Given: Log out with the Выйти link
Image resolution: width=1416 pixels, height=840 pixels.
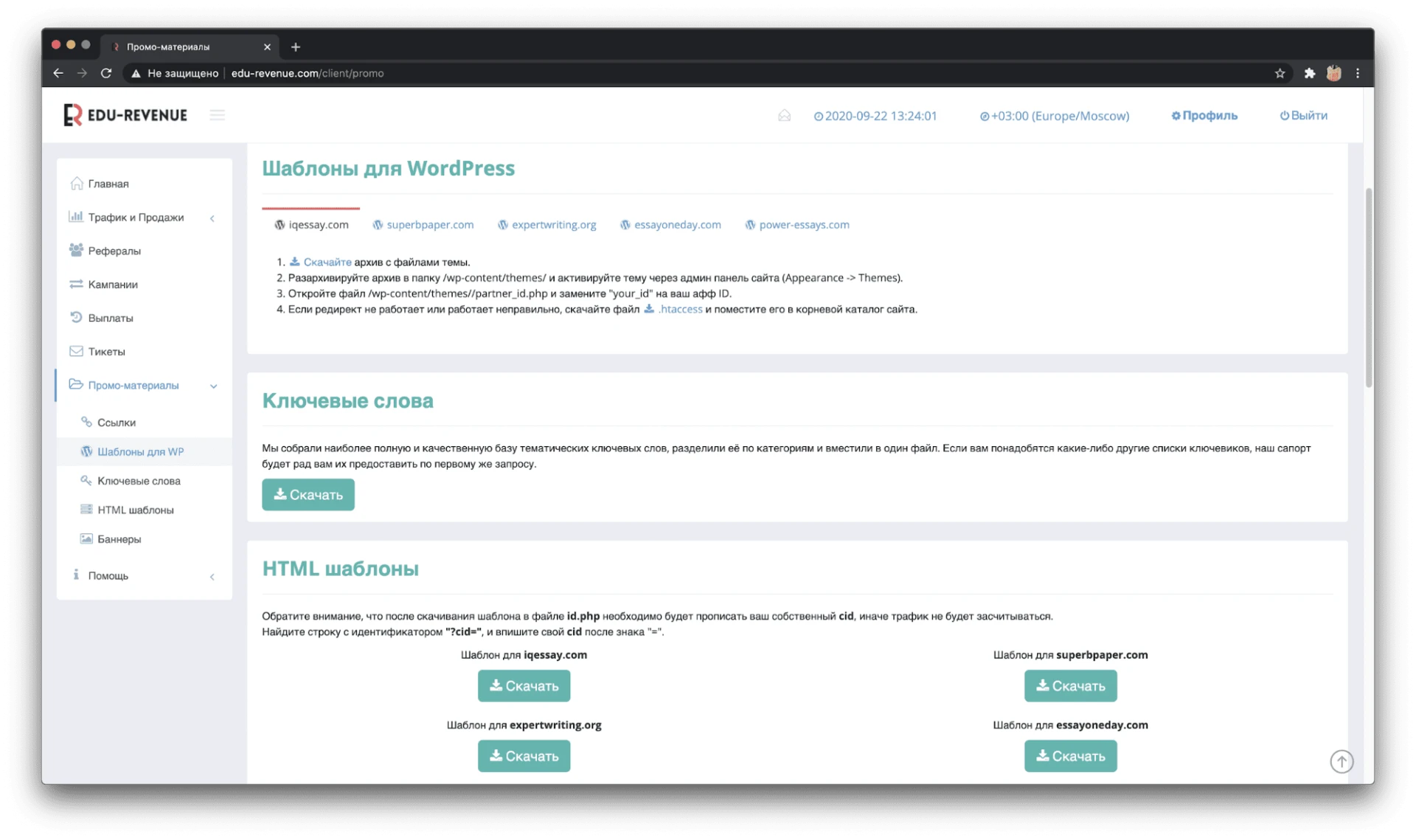Looking at the screenshot, I should (1303, 116).
